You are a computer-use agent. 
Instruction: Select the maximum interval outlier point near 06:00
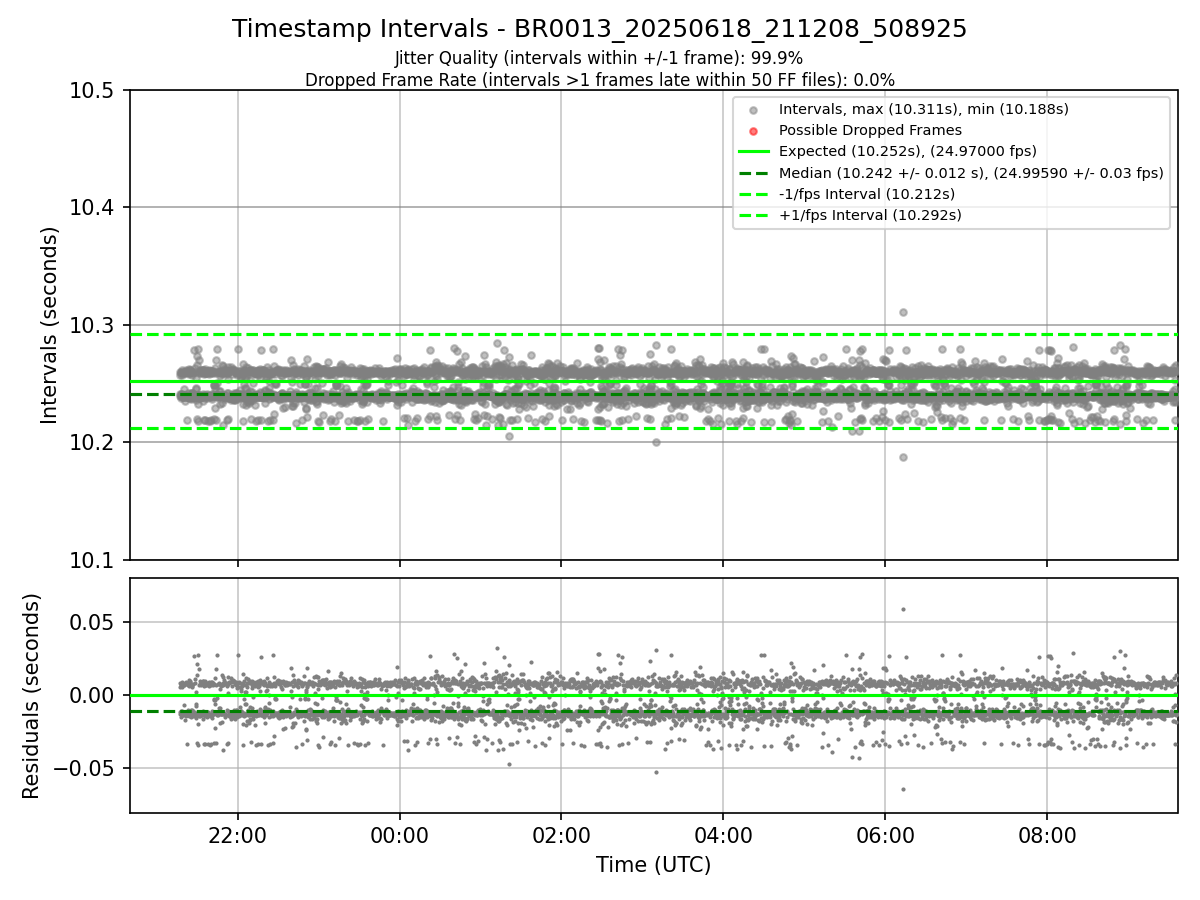pos(903,312)
